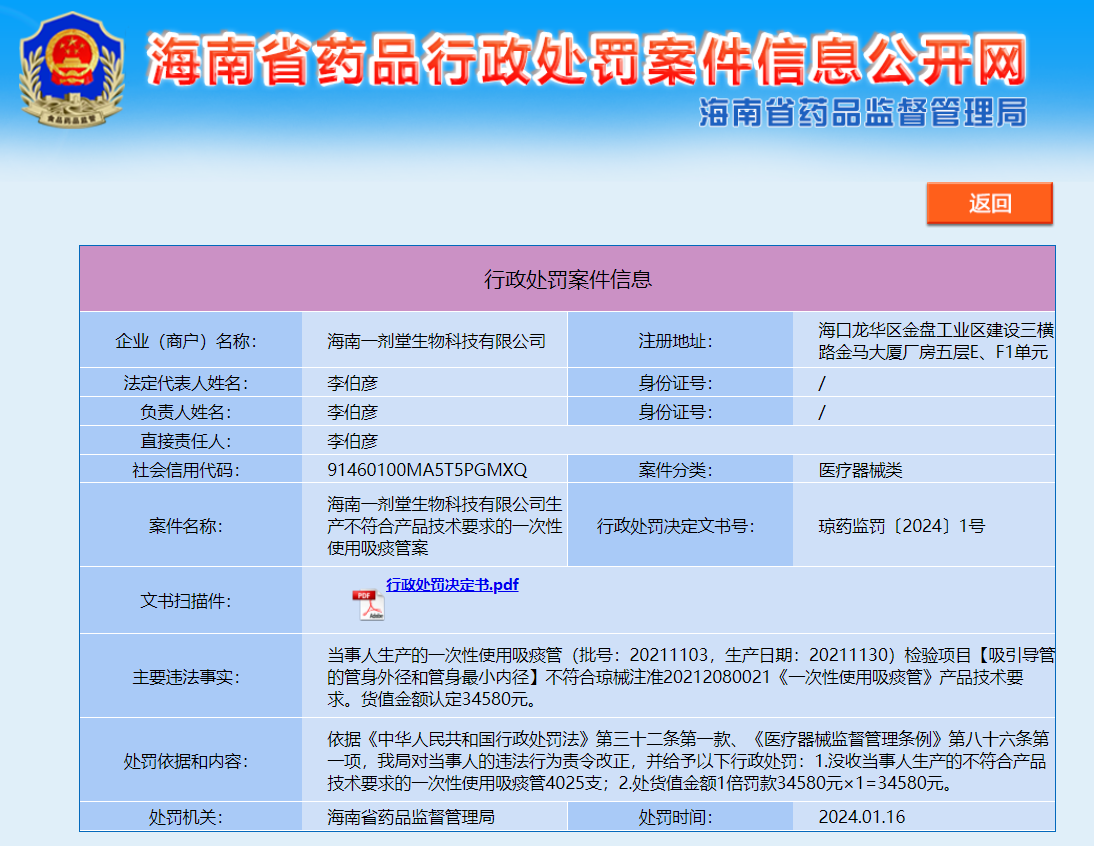Click the 处罚机关 value 海南省药品监督管理局
Viewport: 1094px width, 846px height.
411,817
